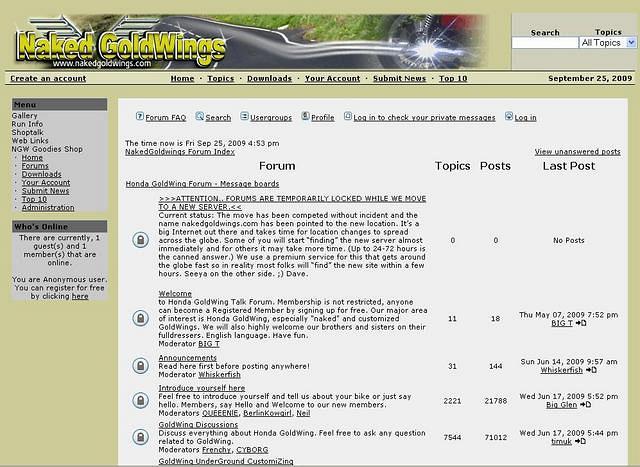Click the 'here' register link in Who's Online
Screen dimensions: 640x467
tap(80, 296)
